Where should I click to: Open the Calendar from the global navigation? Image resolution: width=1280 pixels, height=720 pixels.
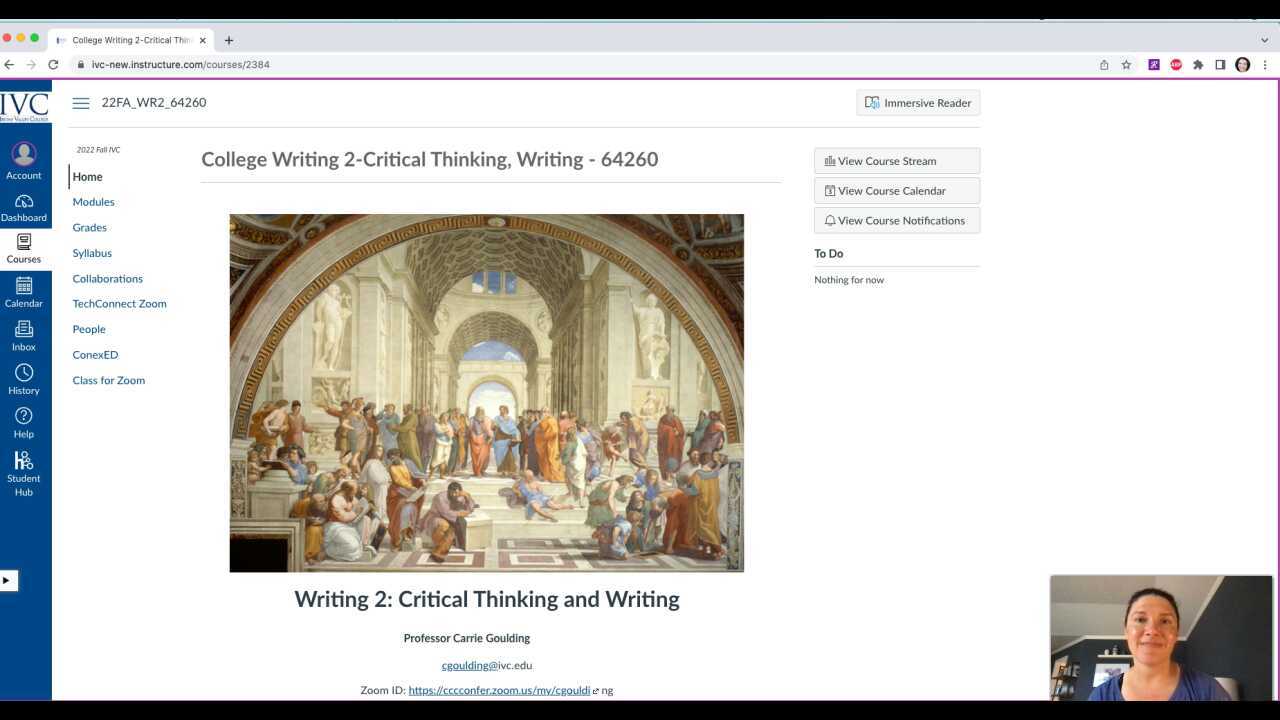coord(23,289)
